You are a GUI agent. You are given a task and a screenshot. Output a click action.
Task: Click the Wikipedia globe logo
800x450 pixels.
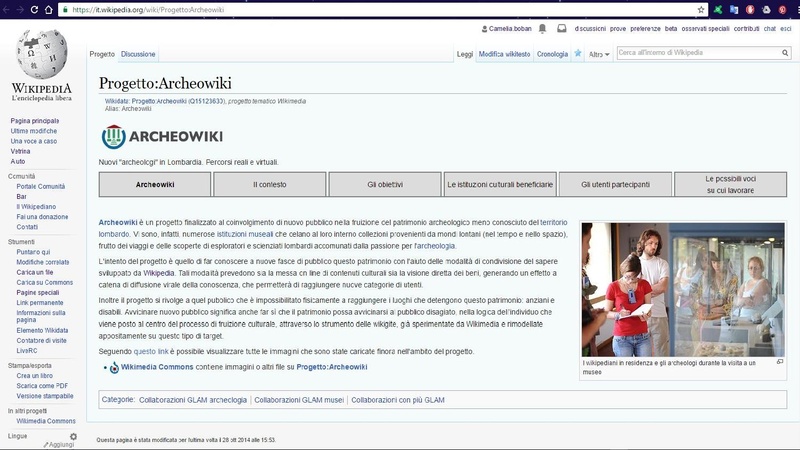tap(41, 54)
